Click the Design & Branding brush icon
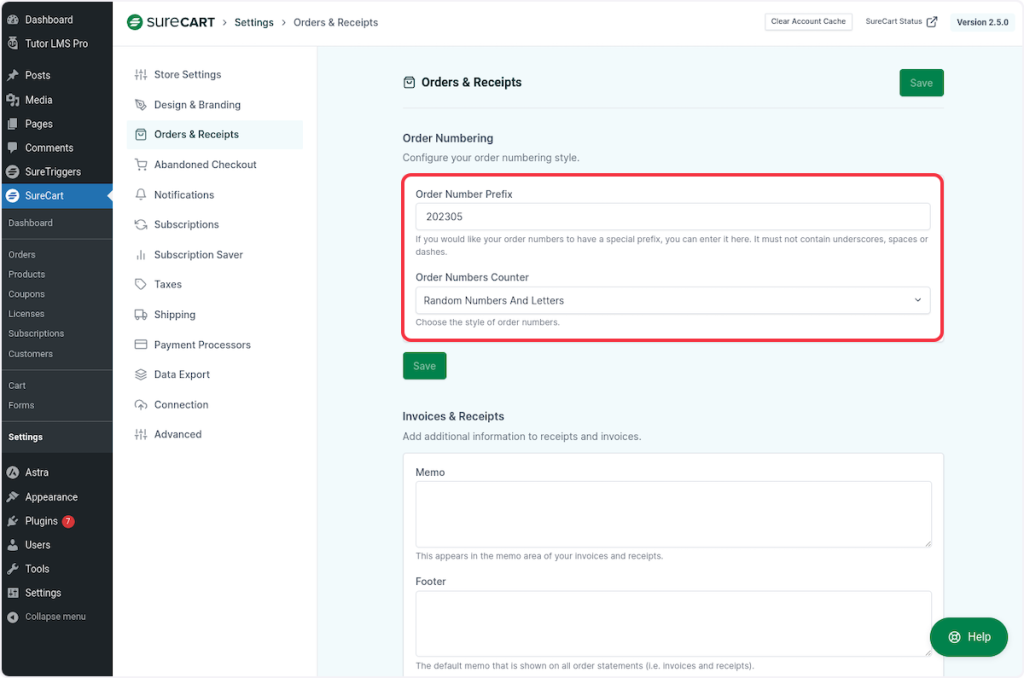Screen dimensions: 1024x678 (x=141, y=105)
